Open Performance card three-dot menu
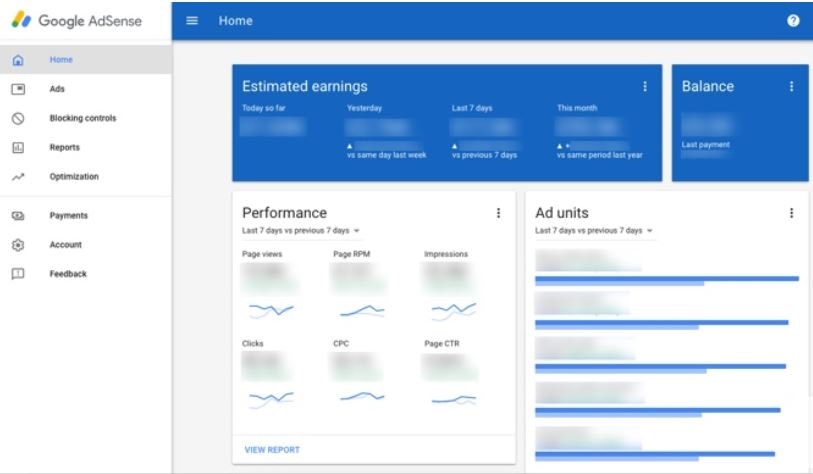813x474 pixels. [498, 213]
